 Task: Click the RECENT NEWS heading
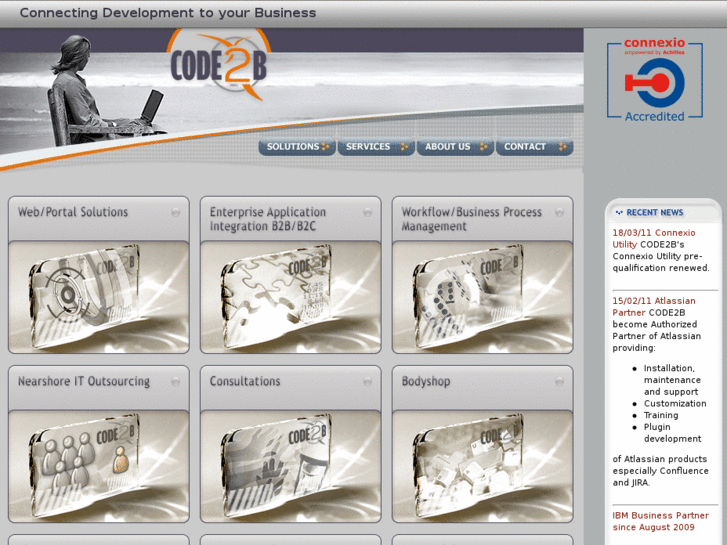click(655, 212)
